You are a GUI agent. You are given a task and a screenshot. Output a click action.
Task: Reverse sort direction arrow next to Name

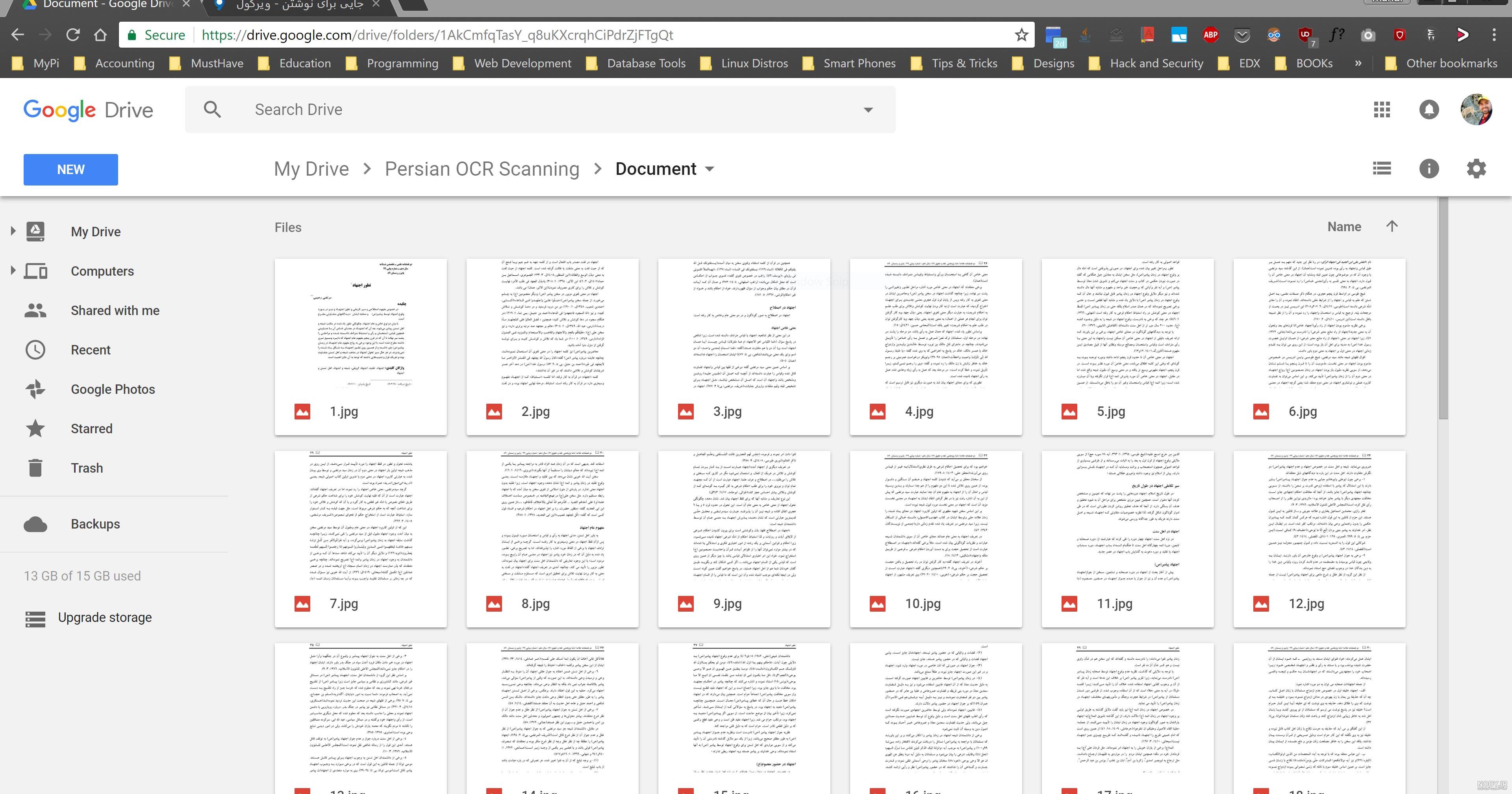coord(1392,227)
